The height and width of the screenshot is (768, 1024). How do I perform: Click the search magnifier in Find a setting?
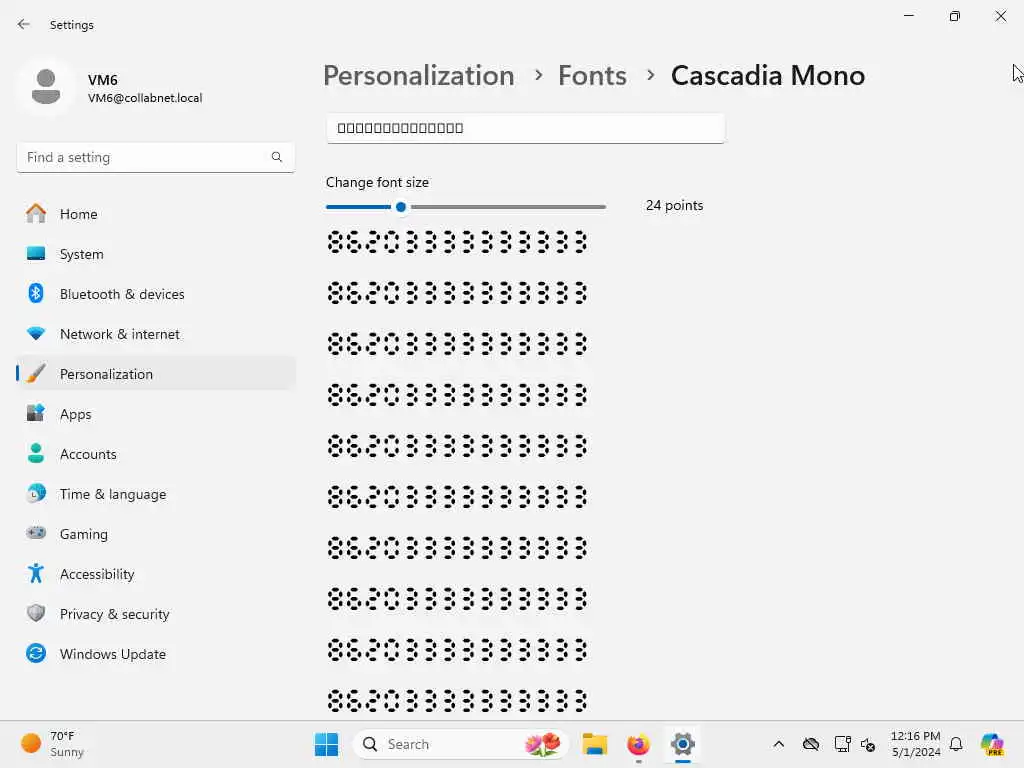point(277,157)
